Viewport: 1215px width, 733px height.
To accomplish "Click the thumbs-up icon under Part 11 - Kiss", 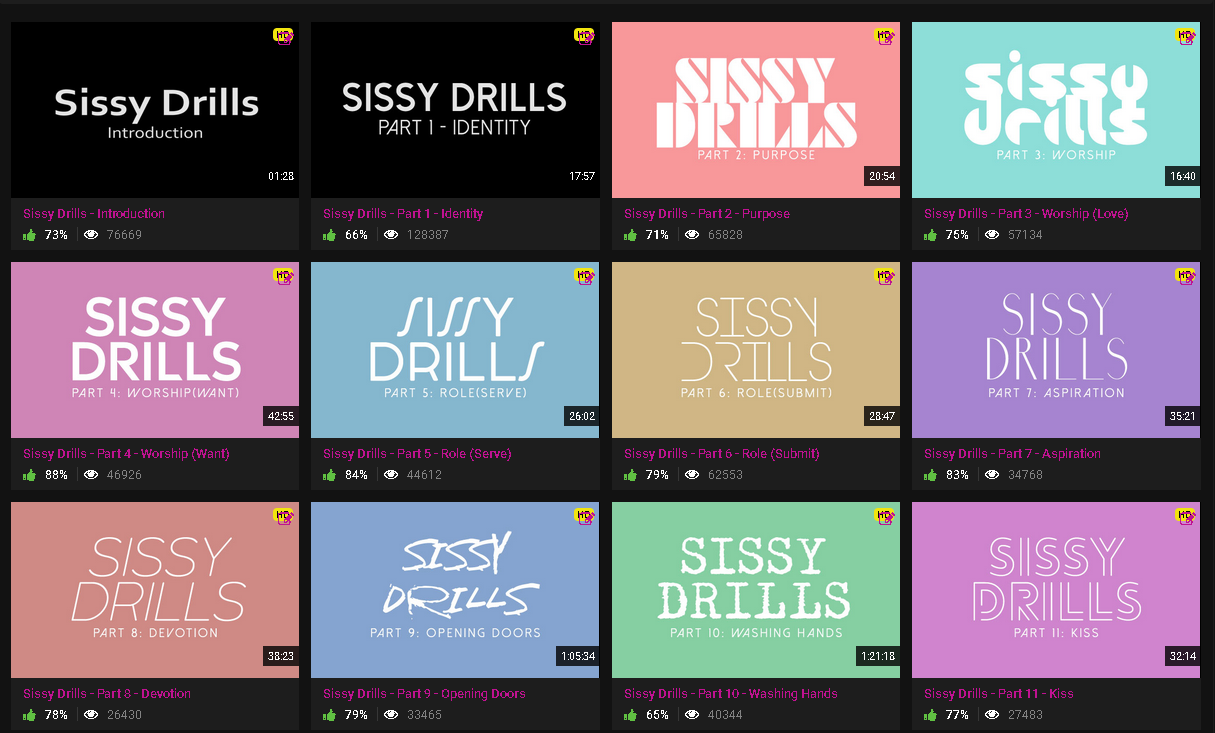I will click(x=931, y=715).
